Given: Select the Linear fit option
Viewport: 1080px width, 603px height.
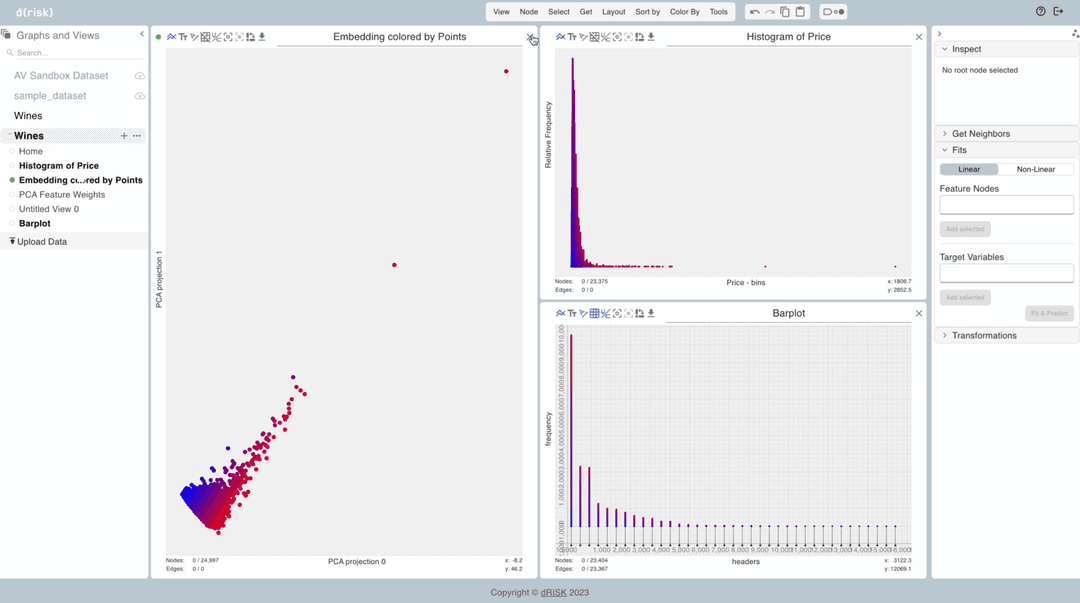Looking at the screenshot, I should coord(969,169).
